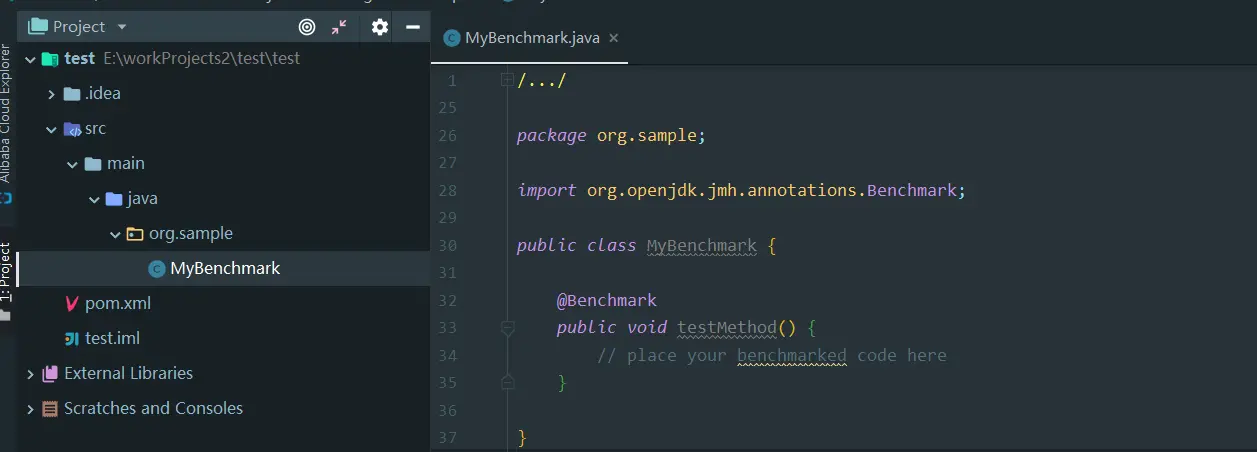Click the locate/scroll-from-source target icon
The height and width of the screenshot is (452, 1257).
click(307, 27)
